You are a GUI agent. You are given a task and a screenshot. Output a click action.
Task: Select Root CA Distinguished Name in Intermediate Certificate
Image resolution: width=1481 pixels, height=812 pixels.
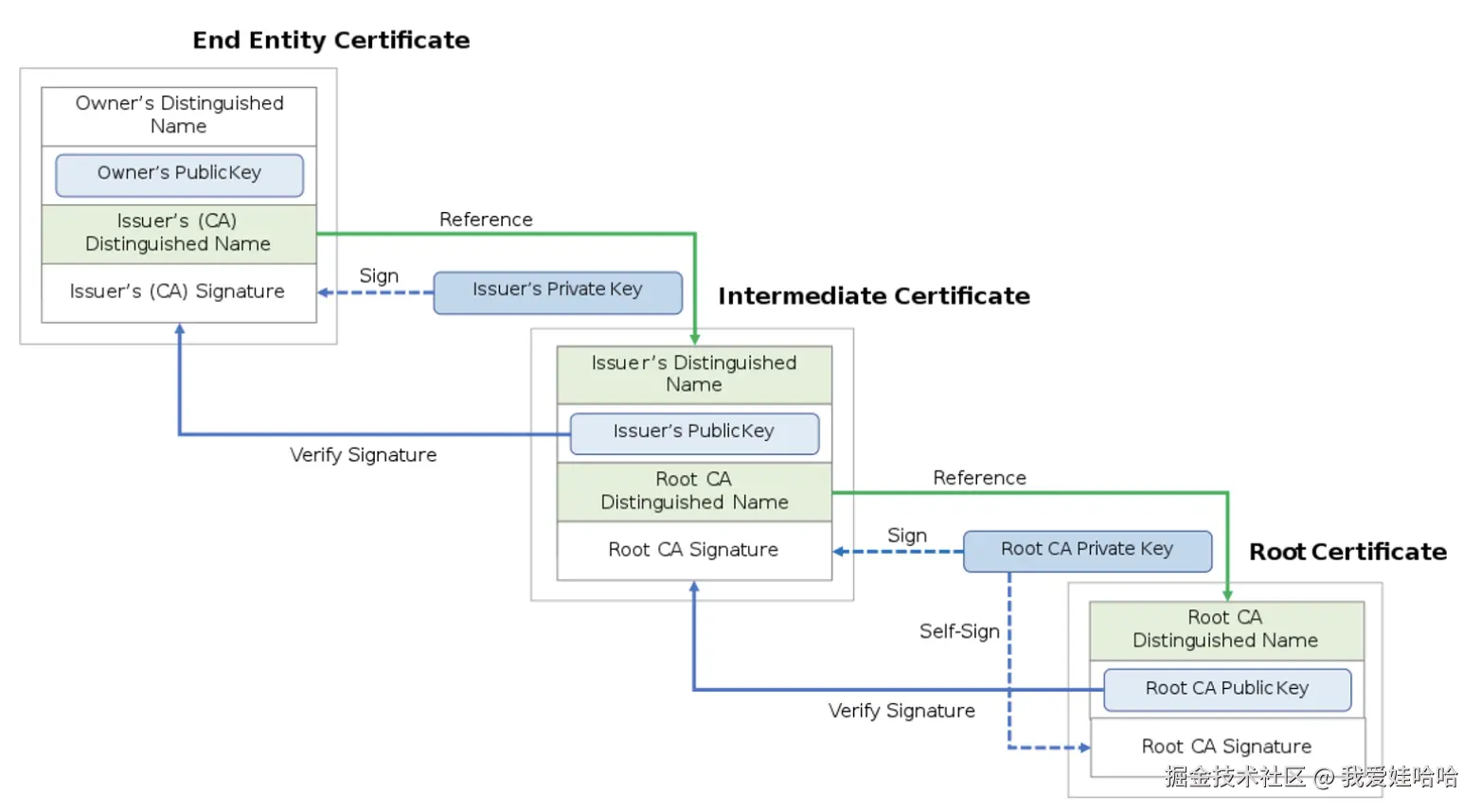(x=694, y=492)
